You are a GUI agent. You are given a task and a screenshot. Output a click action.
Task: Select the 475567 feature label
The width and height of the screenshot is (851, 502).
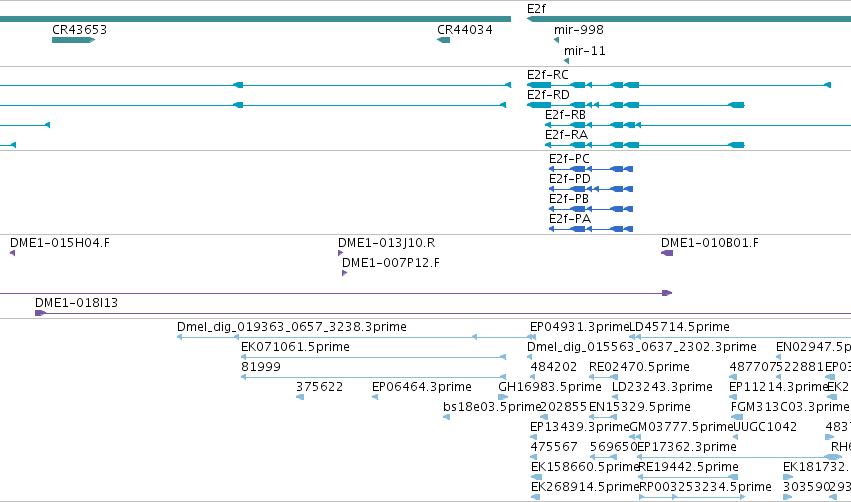pyautogui.click(x=554, y=448)
